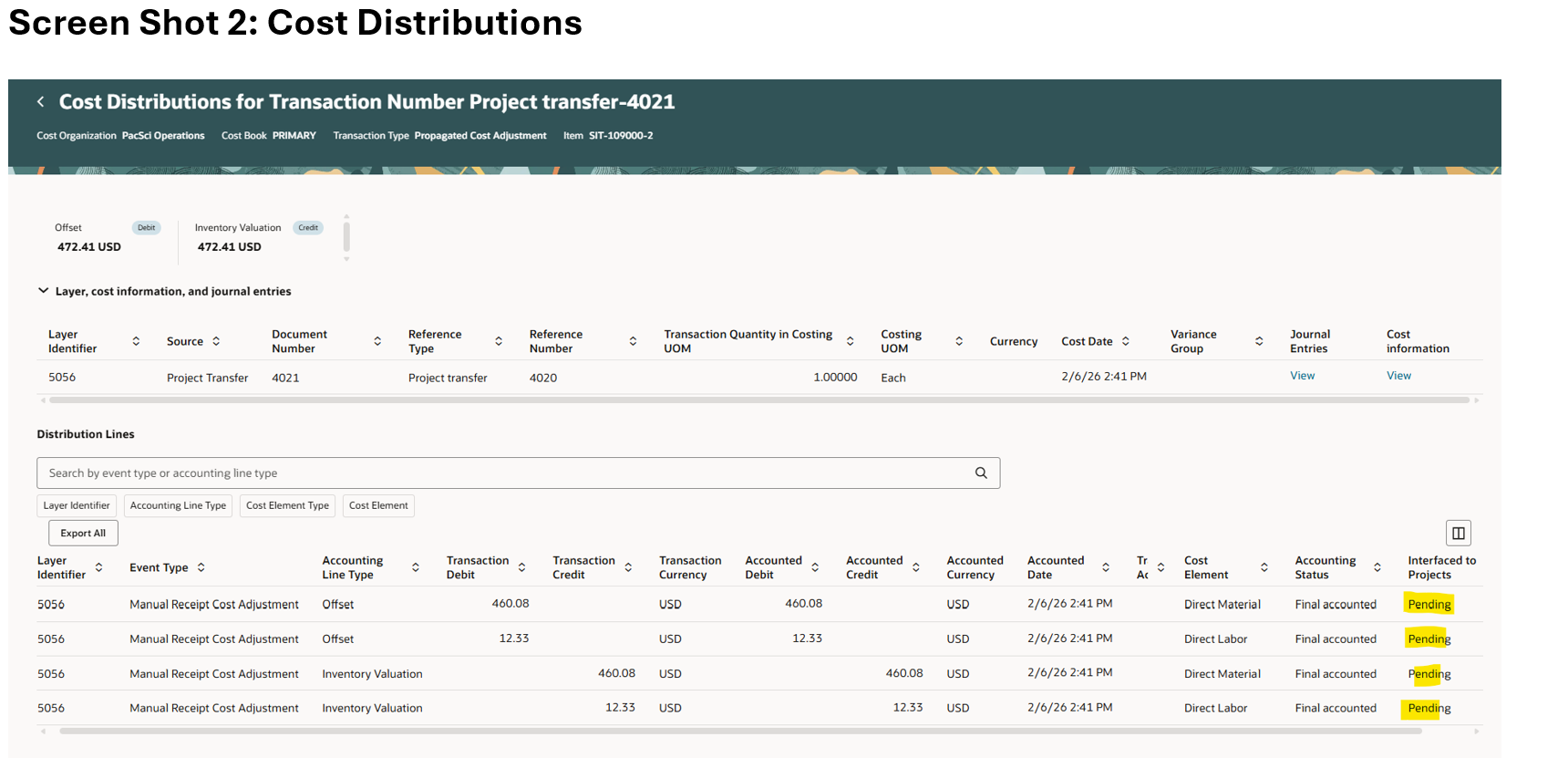1568x758 pixels.
Task: Open the Cost Element Type filter chip
Action: click(287, 505)
